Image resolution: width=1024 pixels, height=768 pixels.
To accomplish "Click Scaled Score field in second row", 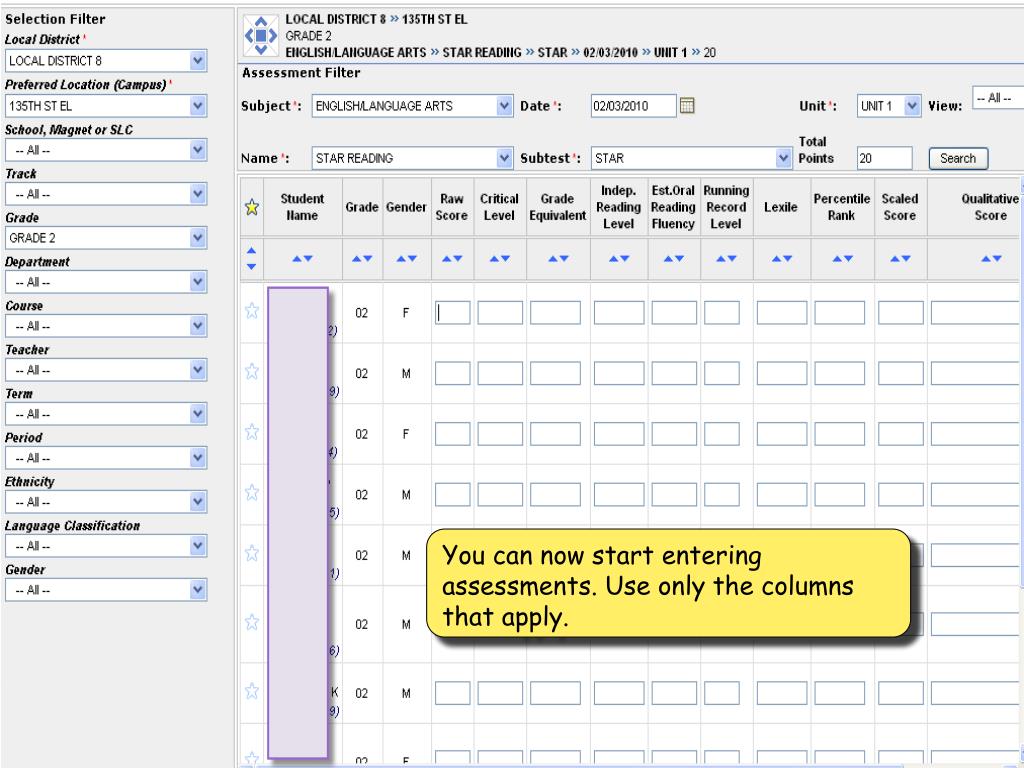I will (x=901, y=374).
